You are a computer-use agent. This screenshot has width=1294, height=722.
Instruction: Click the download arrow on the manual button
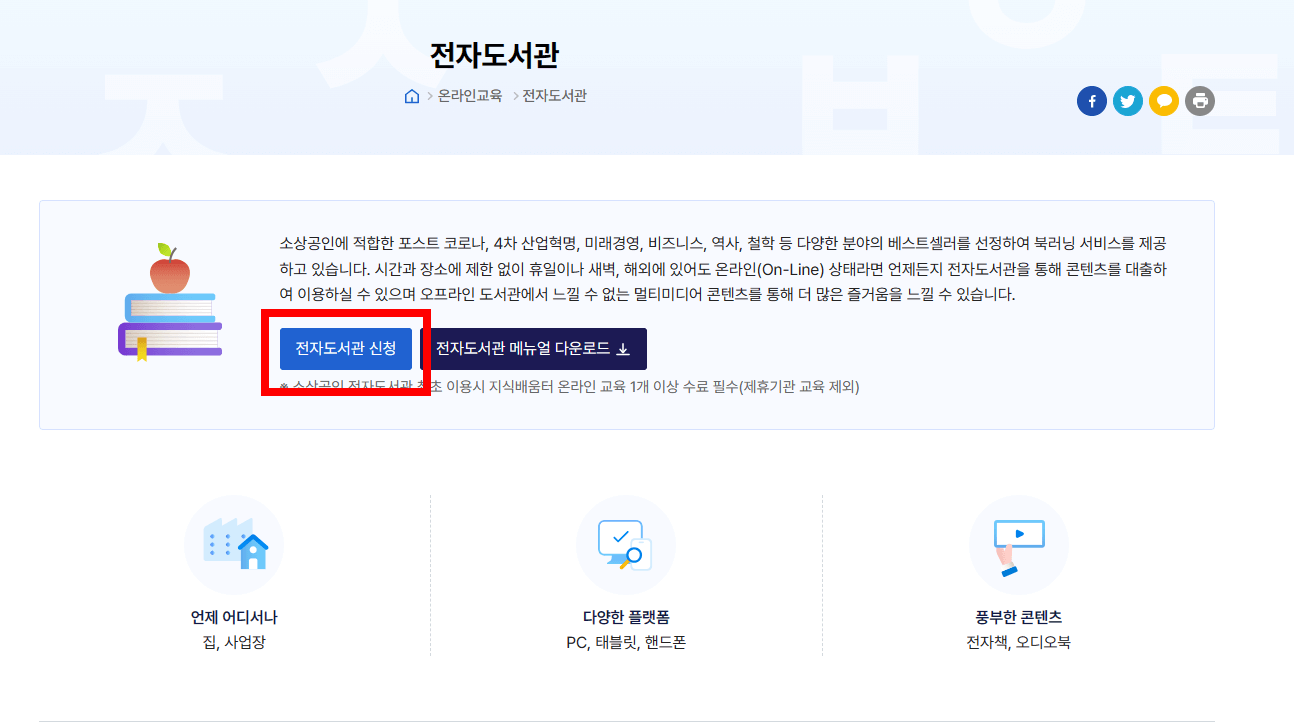pyautogui.click(x=621, y=349)
